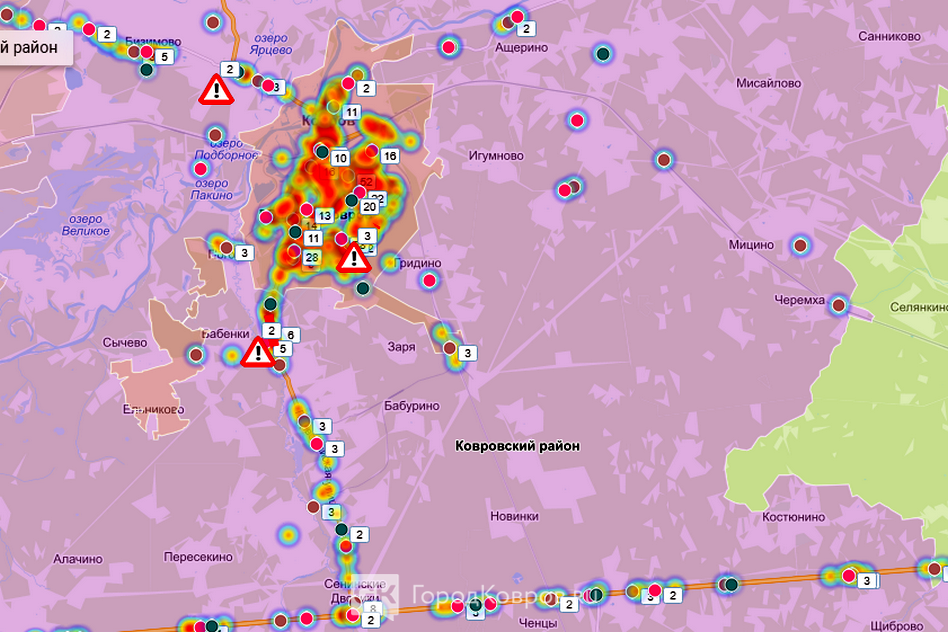This screenshot has height=632, width=948.
Task: Click the cluster badge labeled 16
Action: pos(390,156)
